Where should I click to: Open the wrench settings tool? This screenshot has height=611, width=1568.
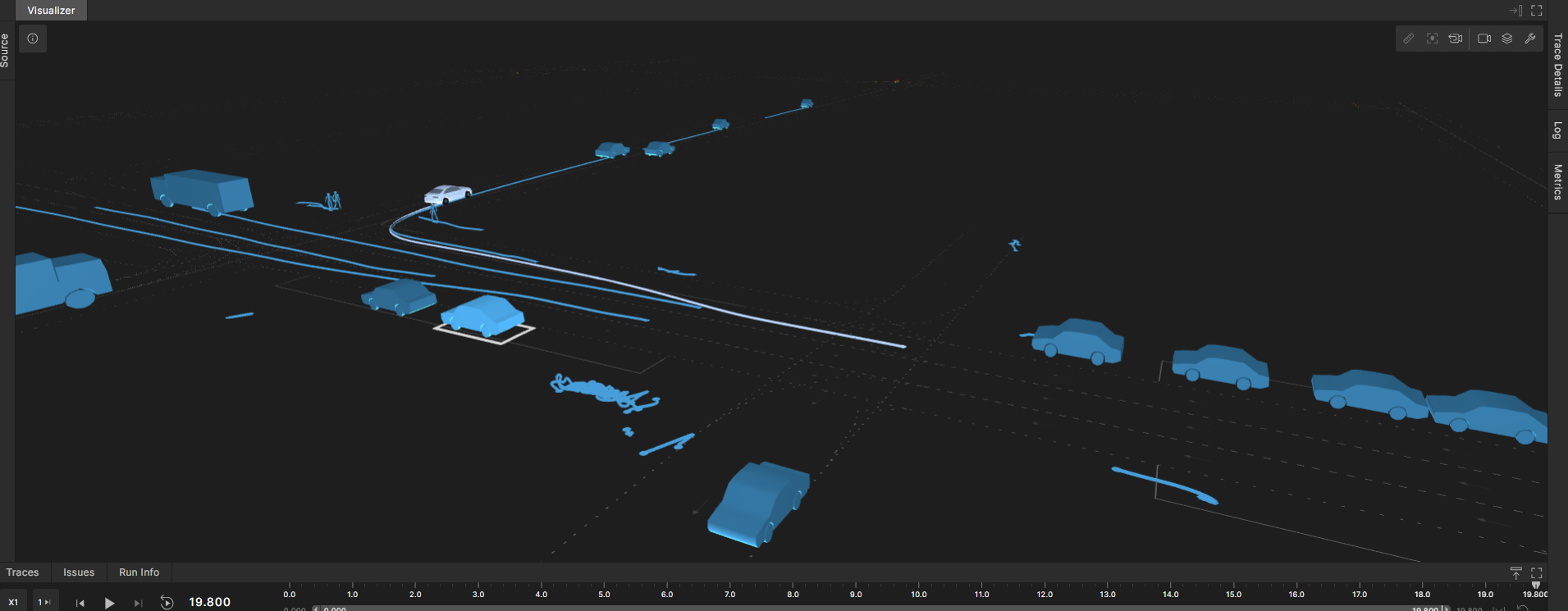(x=1530, y=39)
